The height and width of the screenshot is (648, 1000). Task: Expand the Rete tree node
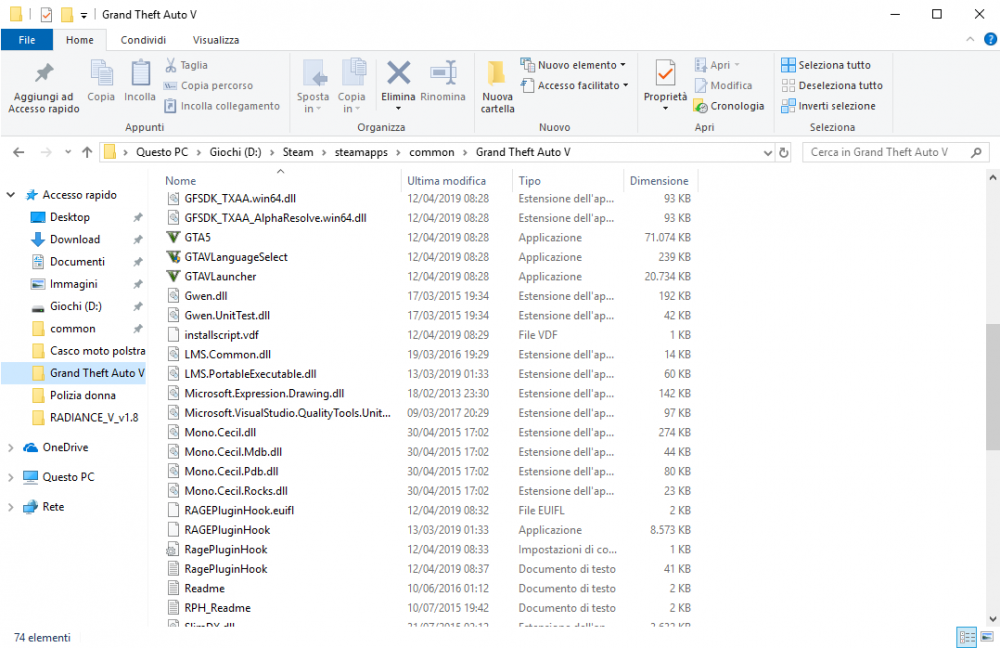click(x=11, y=507)
